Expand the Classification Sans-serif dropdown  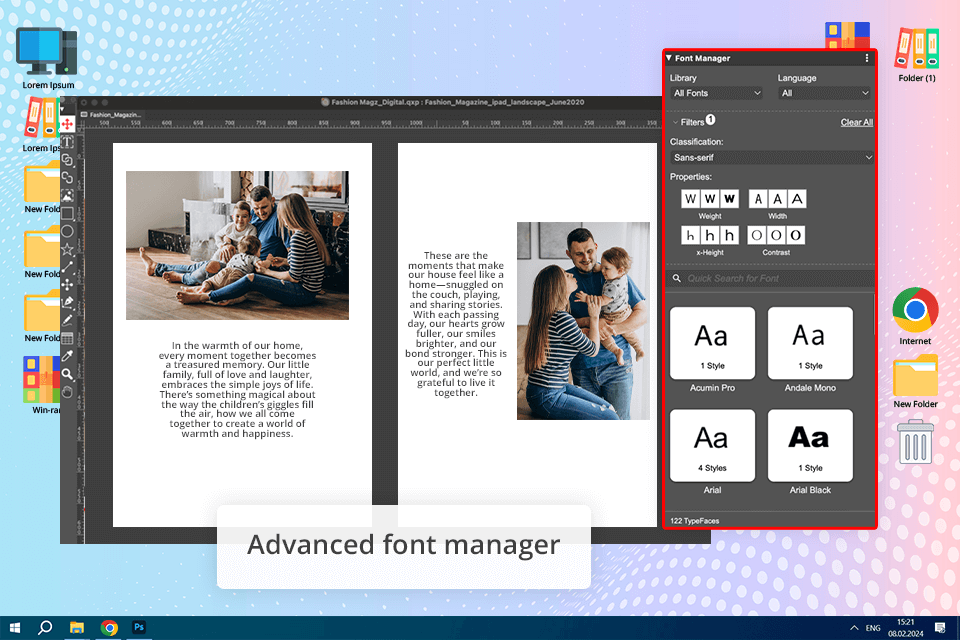[771, 157]
